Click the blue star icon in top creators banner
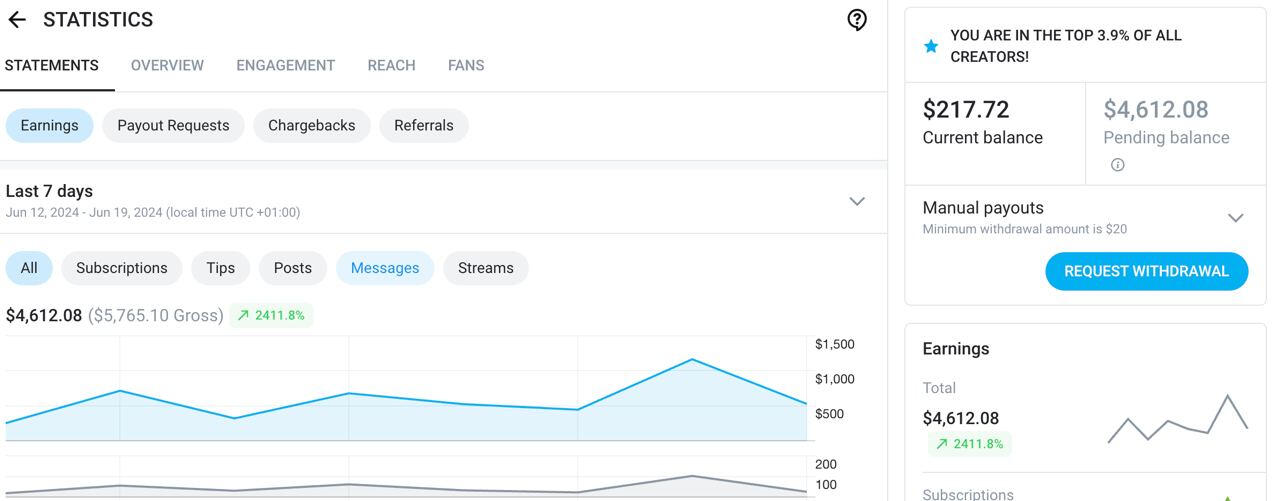Screen dimensions: 1280x501 pyautogui.click(x=931, y=46)
